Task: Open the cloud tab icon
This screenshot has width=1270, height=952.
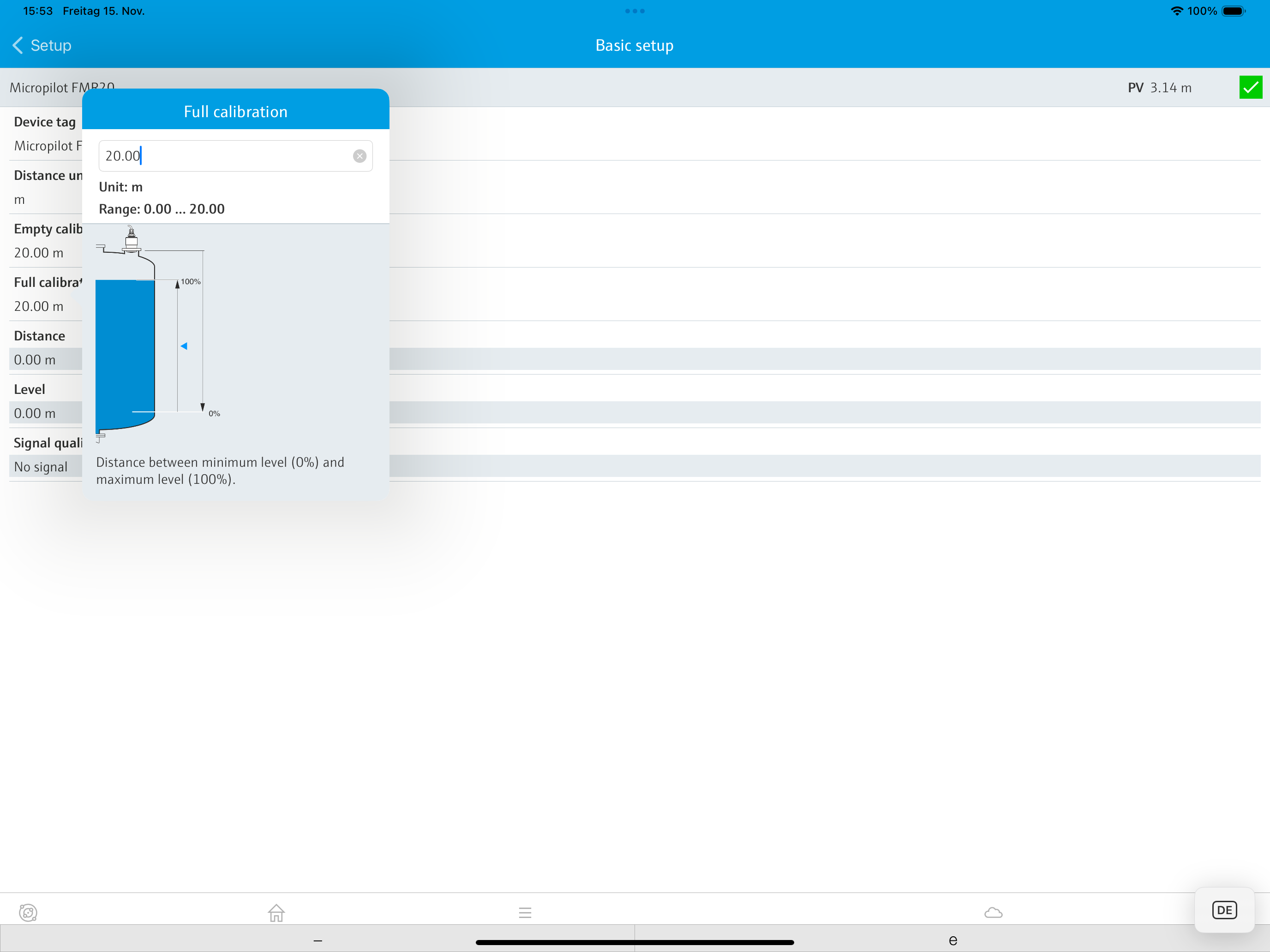Action: tap(993, 912)
